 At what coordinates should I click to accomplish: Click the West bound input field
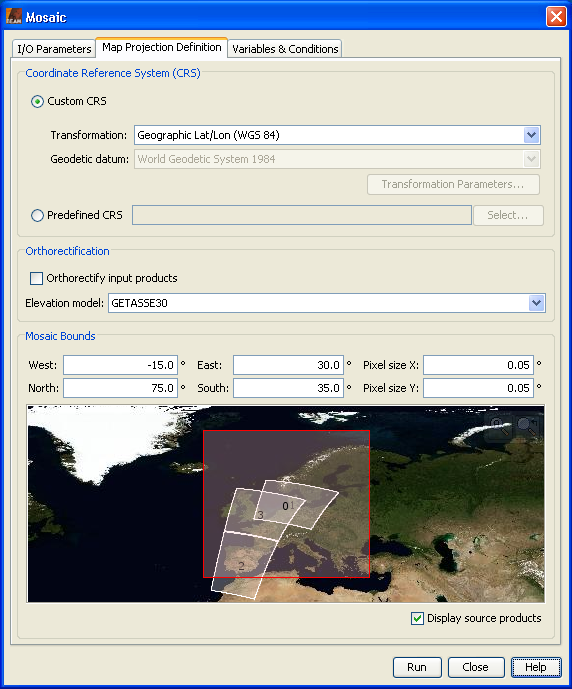120,365
